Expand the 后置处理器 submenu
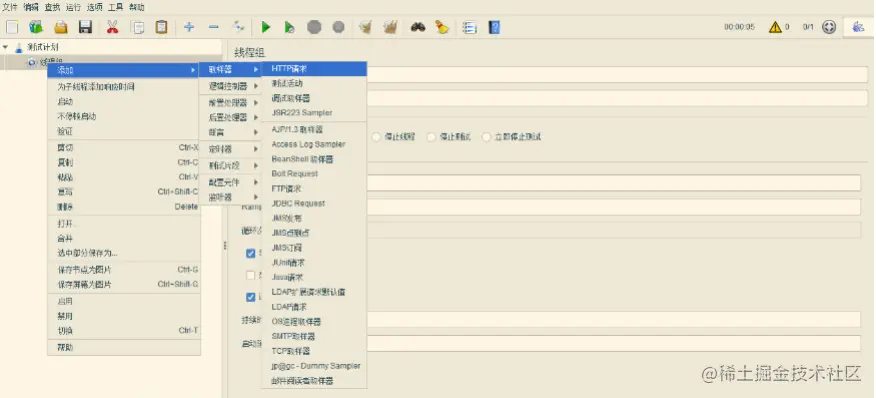Screen dimensions: 876x398 coord(230,117)
